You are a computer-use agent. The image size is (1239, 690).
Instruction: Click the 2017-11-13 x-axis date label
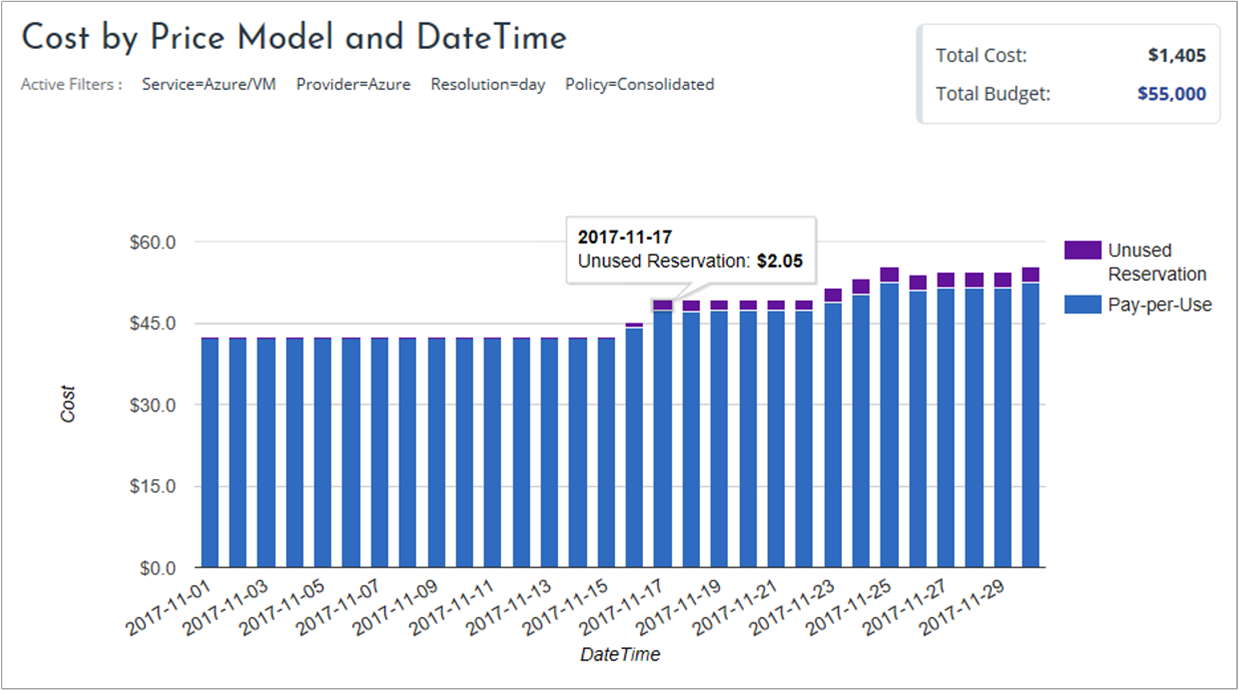(510, 610)
